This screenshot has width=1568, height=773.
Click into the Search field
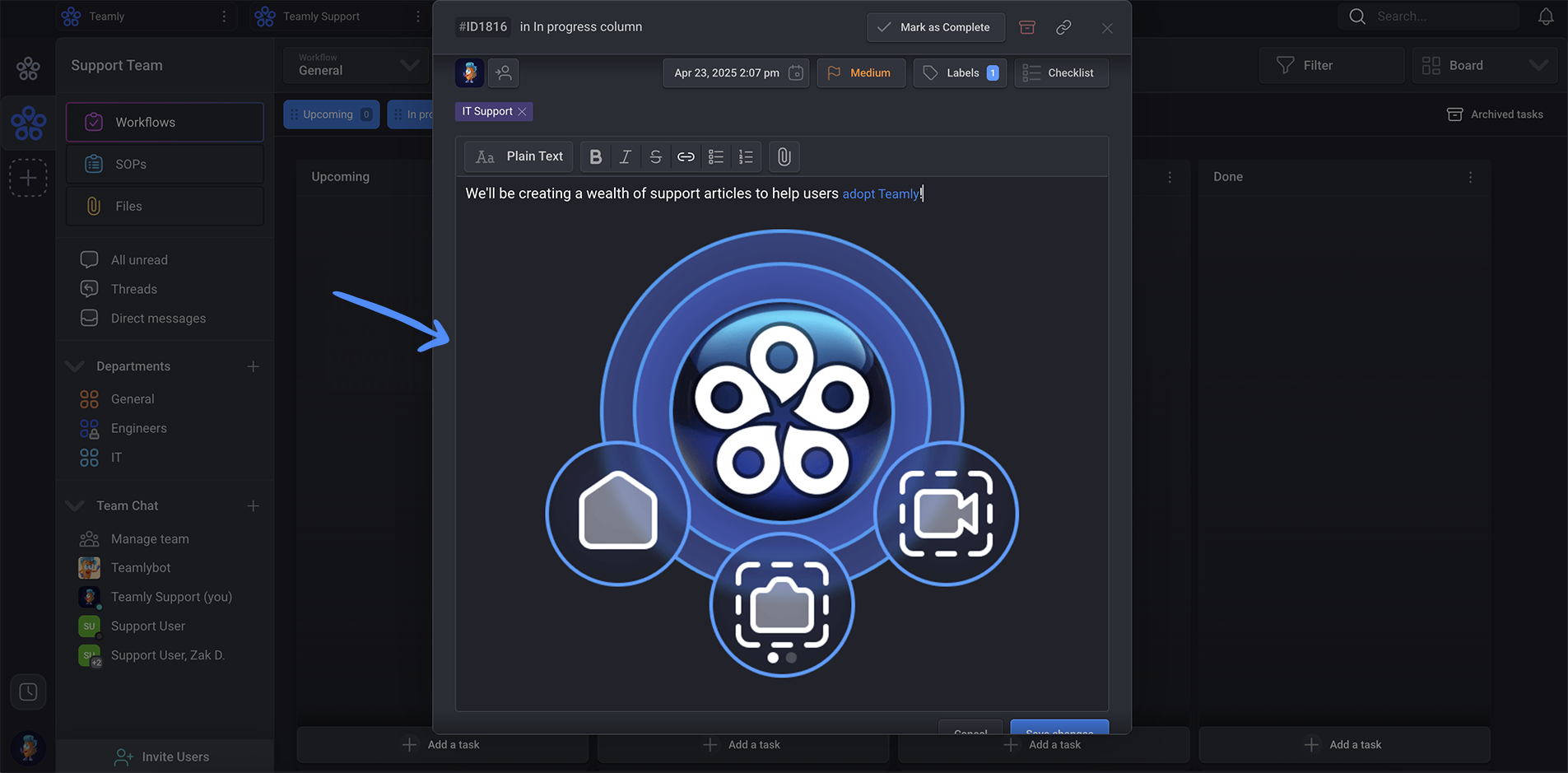coord(1428,16)
